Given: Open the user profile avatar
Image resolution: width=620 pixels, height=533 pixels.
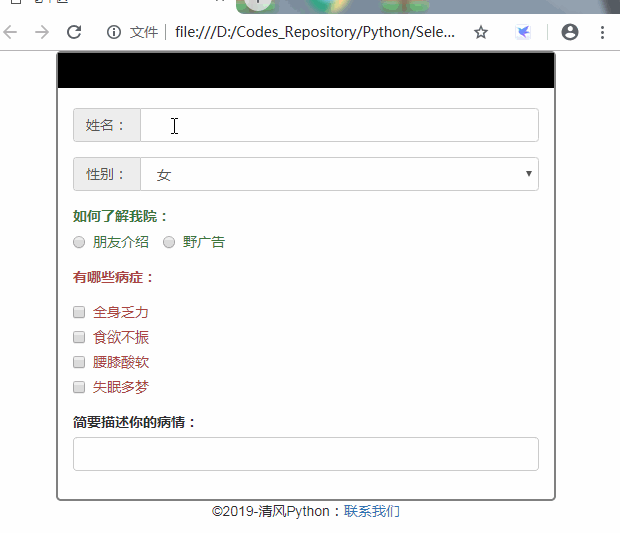Looking at the screenshot, I should (570, 32).
